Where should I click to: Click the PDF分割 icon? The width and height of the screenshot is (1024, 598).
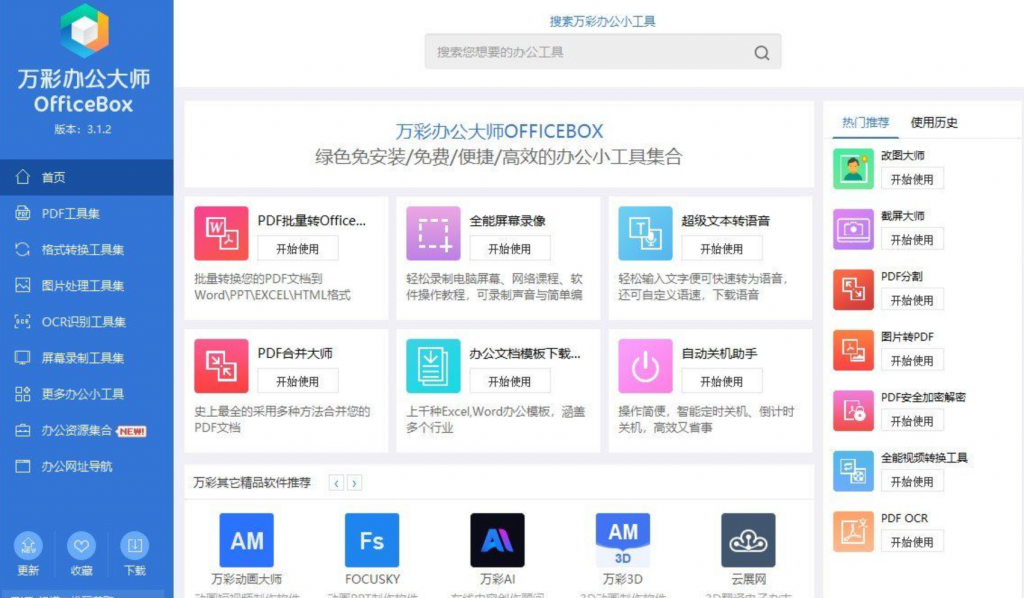pyautogui.click(x=853, y=289)
